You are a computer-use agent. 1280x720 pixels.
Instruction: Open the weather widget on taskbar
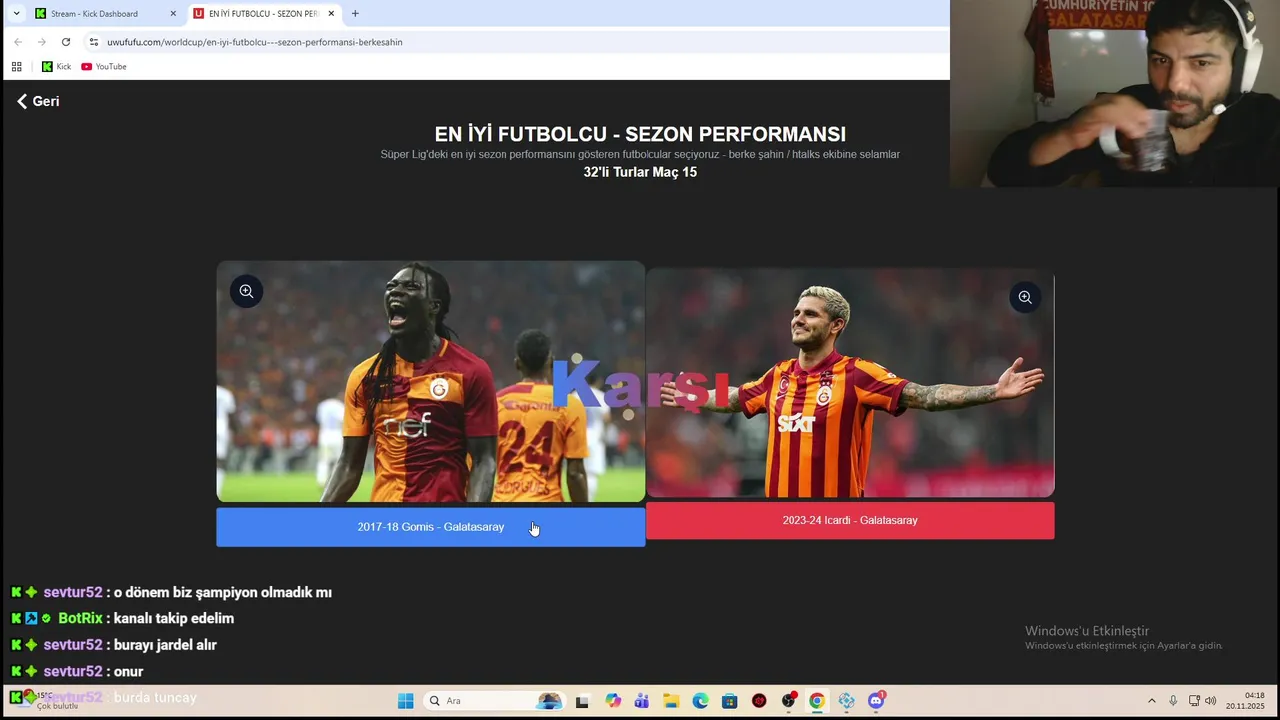pyautogui.click(x=45, y=700)
